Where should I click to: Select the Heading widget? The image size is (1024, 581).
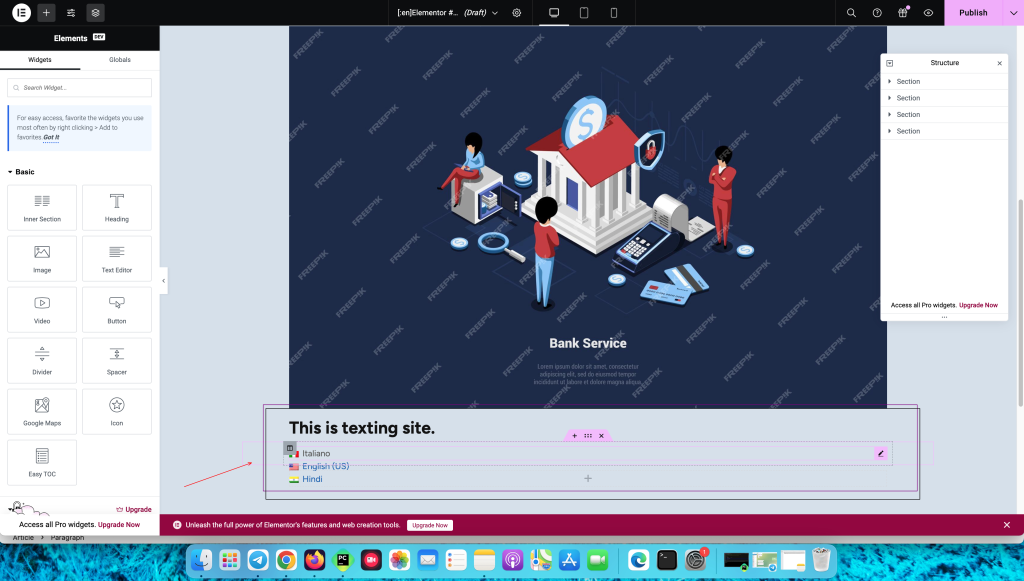click(117, 208)
